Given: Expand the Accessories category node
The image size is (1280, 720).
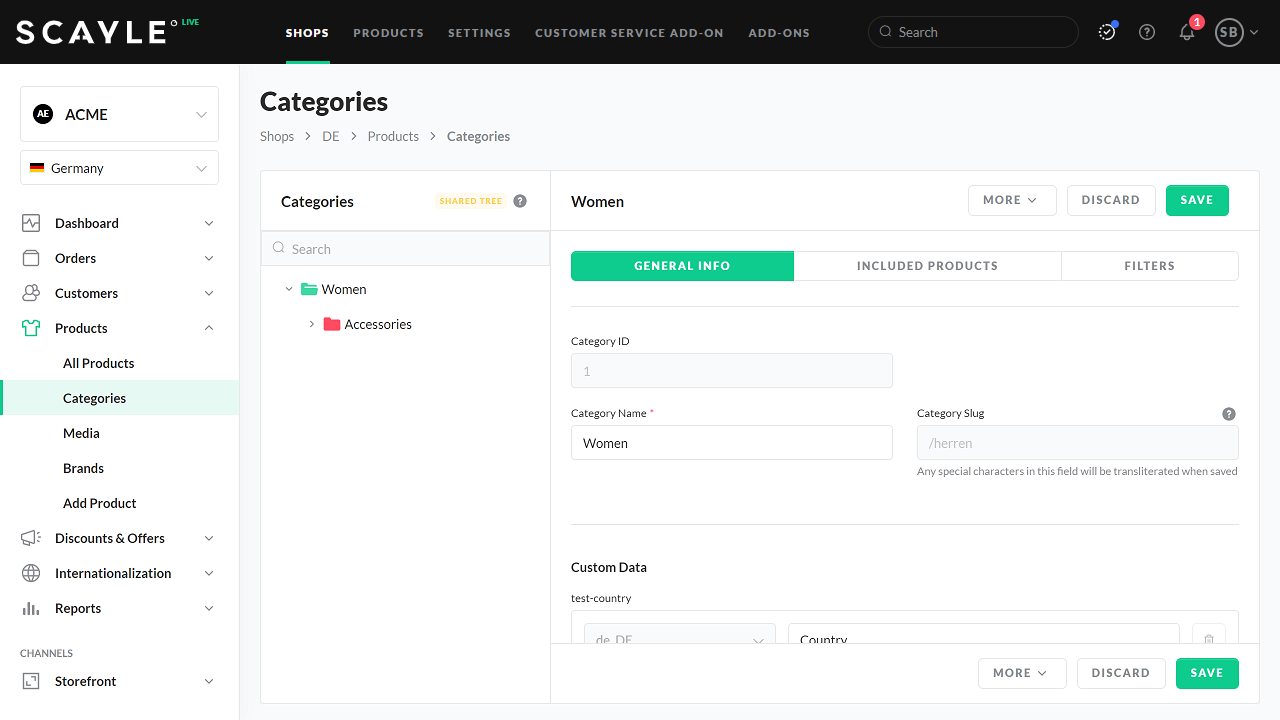Looking at the screenshot, I should coord(312,324).
